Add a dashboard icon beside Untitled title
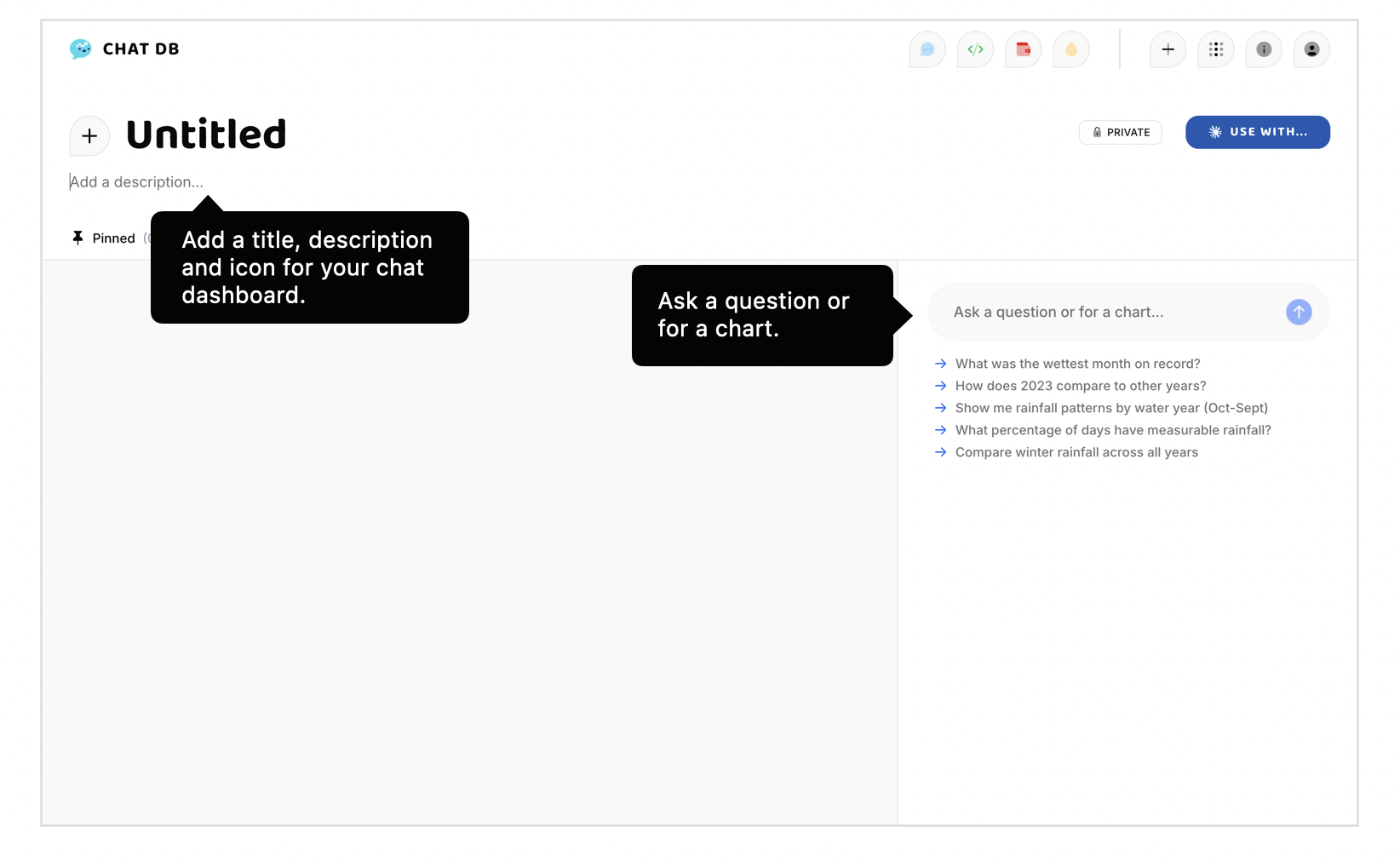This screenshot has height=867, width=1400. click(89, 136)
